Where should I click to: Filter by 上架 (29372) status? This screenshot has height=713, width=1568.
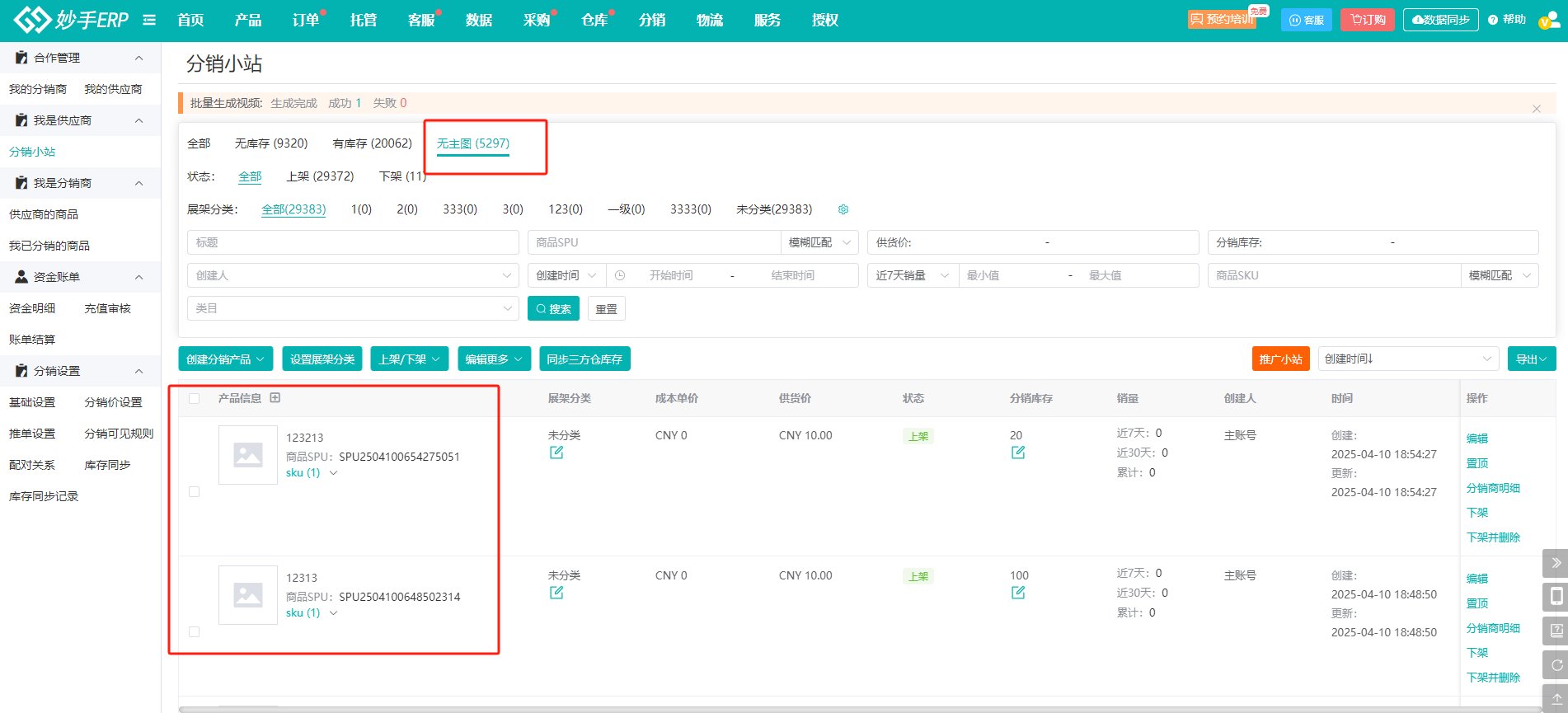coord(320,176)
